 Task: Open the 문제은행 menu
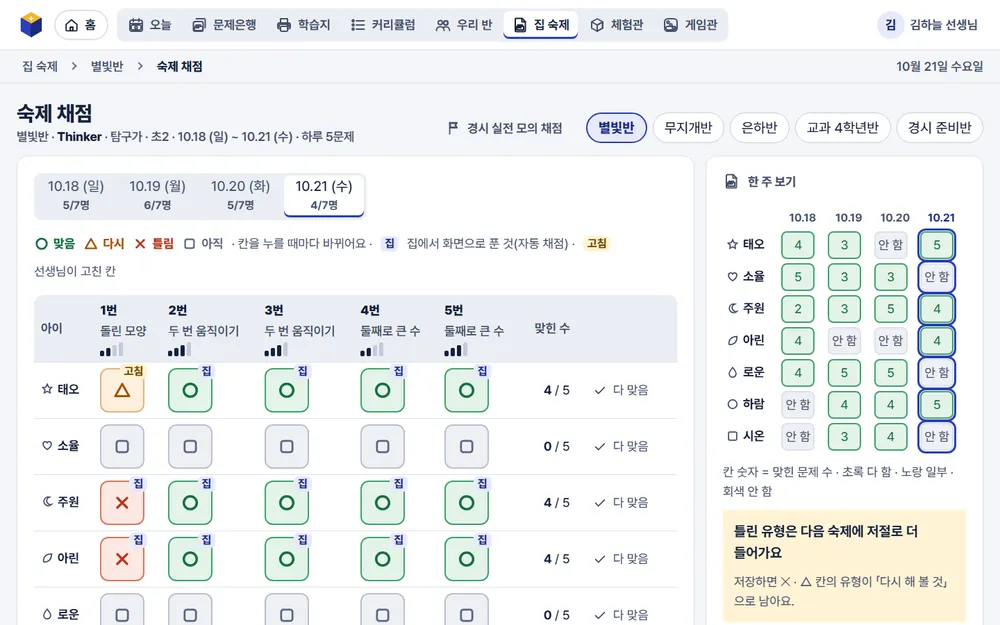[x=224, y=25]
